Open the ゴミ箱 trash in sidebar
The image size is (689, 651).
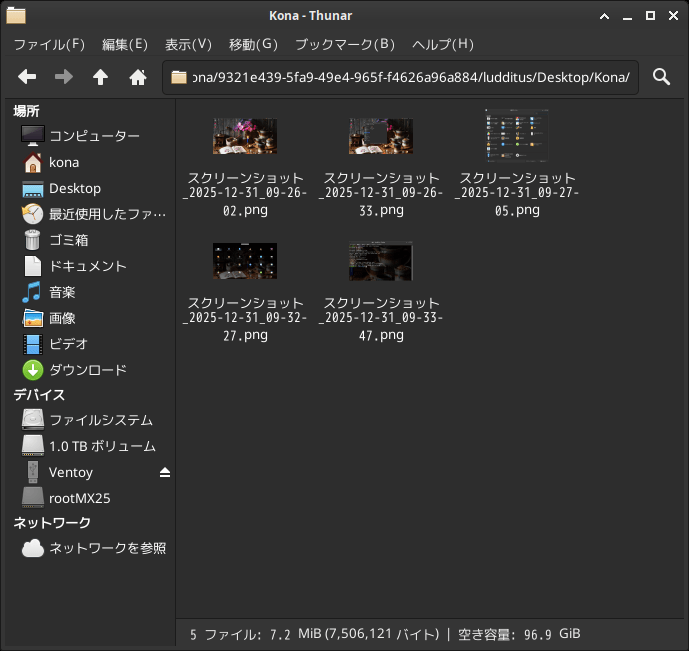click(68, 240)
